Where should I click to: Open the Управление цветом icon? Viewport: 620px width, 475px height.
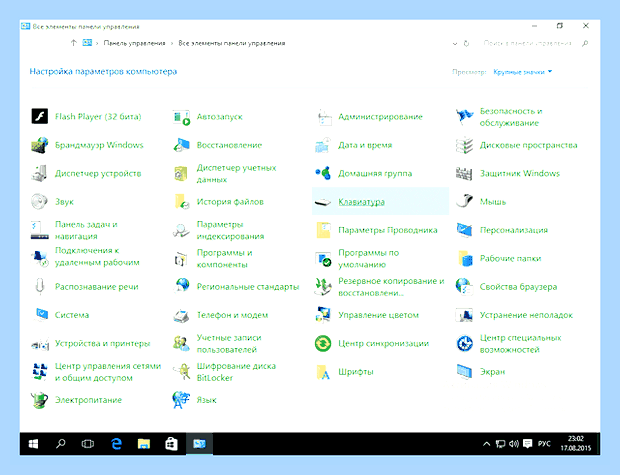[x=323, y=315]
